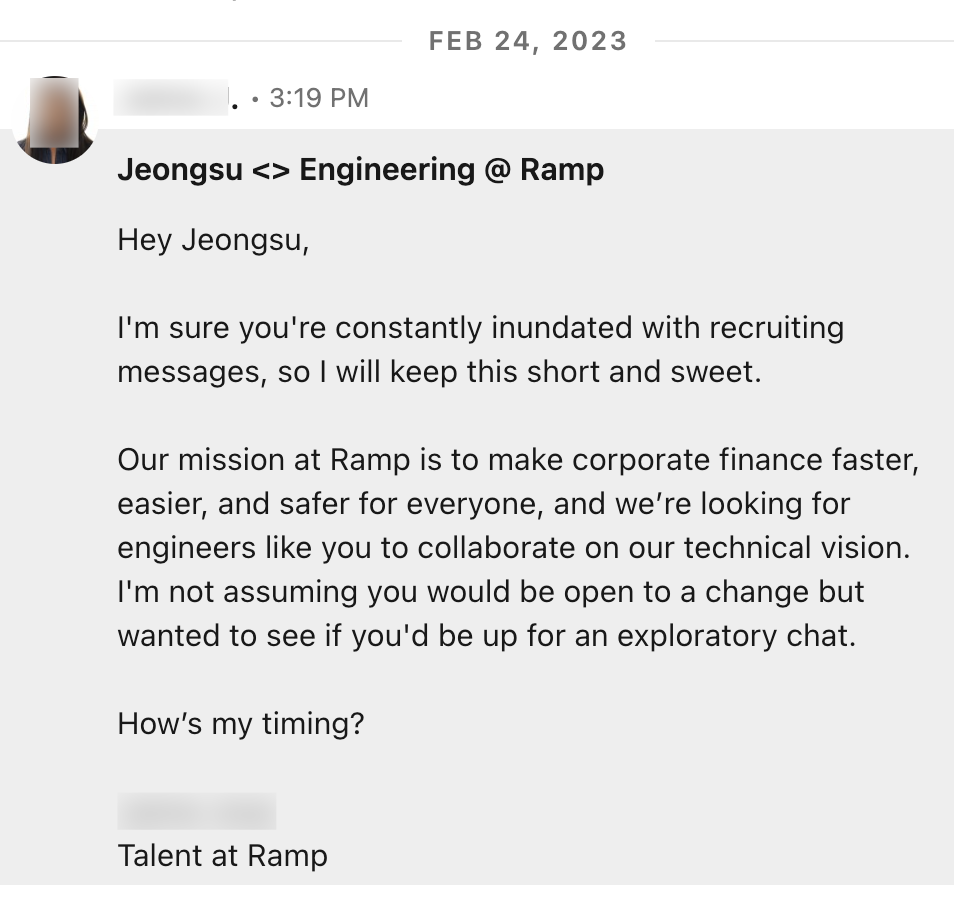Click the 'How's my timing?' question line

coord(240,723)
